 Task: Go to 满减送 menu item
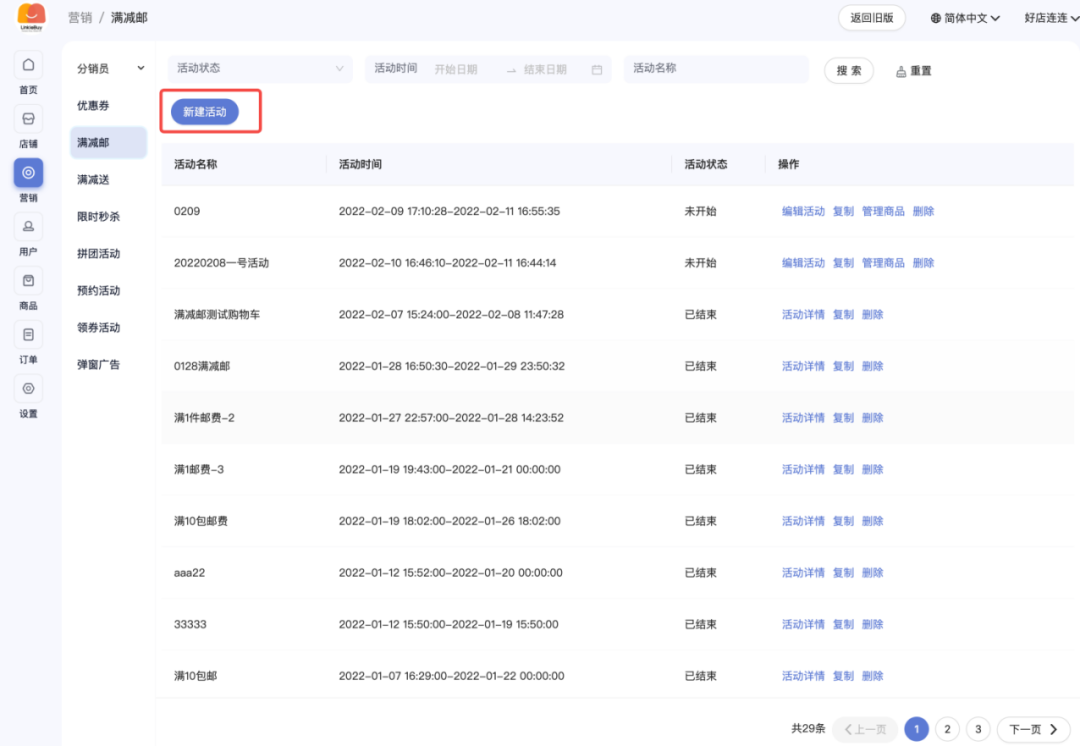click(93, 180)
